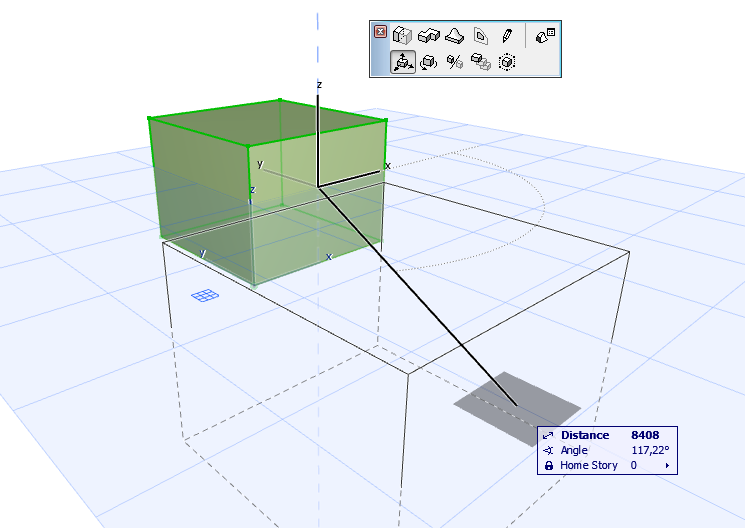
Task: Select the split-box icon in the pet palette
Action: pyautogui.click(x=402, y=36)
